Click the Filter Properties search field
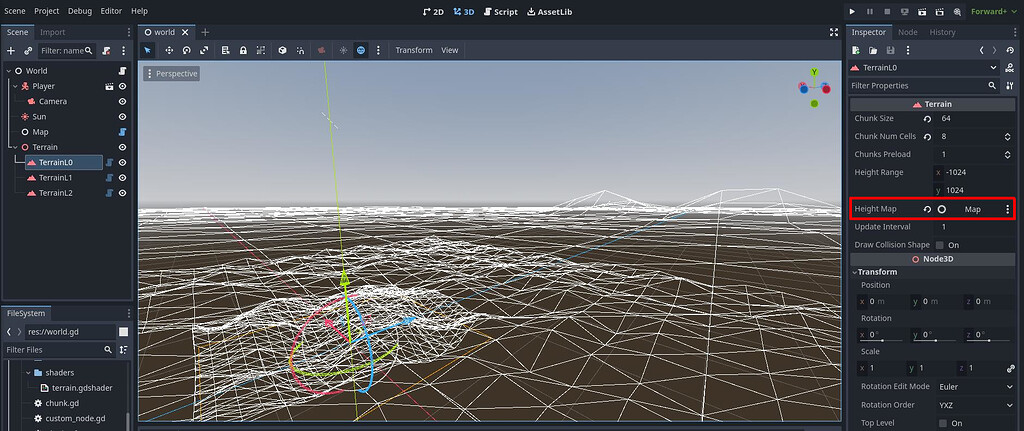 (x=915, y=86)
